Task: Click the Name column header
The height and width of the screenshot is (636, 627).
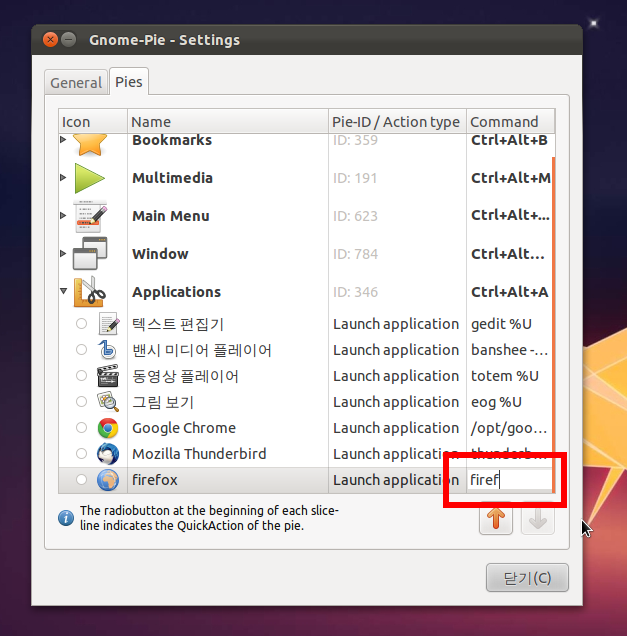Action: [x=228, y=122]
